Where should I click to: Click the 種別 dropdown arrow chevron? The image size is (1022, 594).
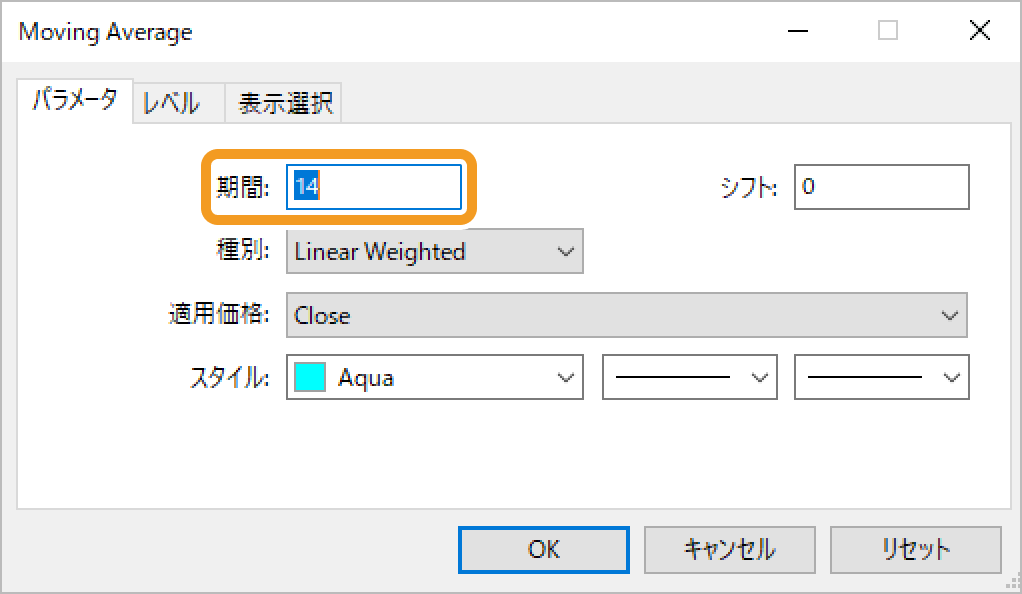point(565,252)
